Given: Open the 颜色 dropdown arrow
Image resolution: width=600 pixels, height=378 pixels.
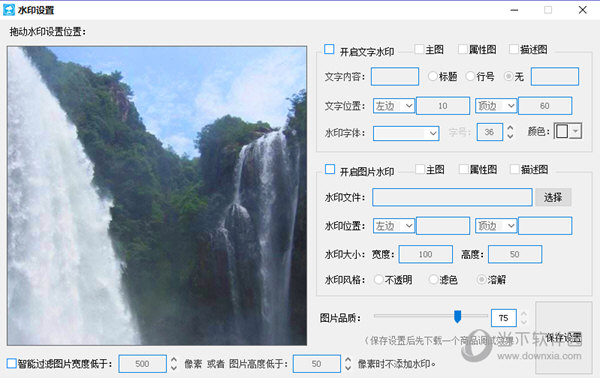Looking at the screenshot, I should (576, 131).
